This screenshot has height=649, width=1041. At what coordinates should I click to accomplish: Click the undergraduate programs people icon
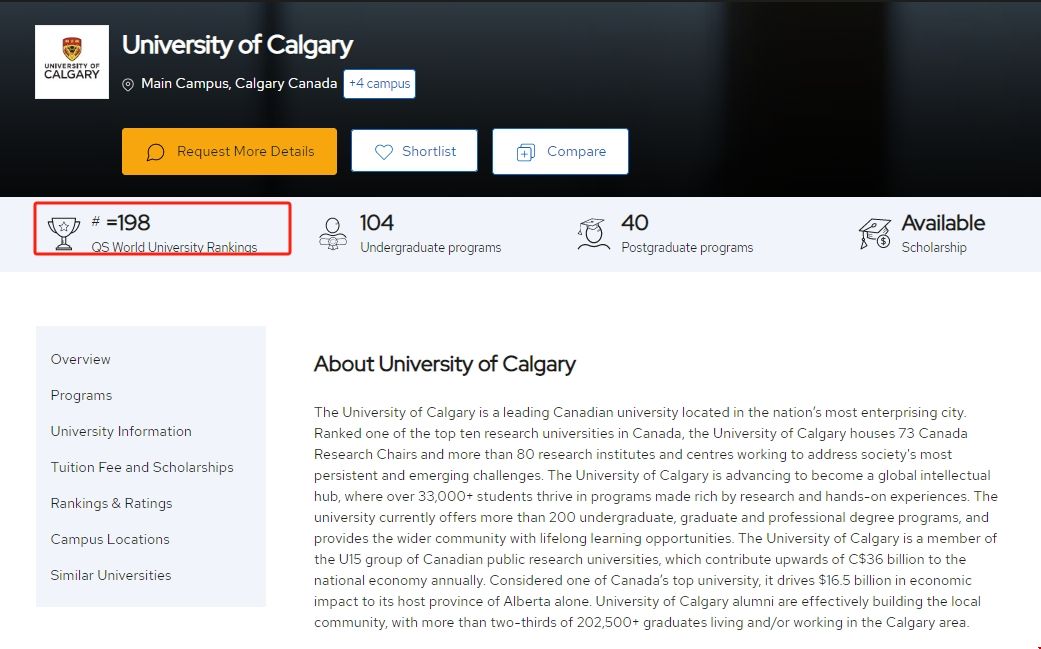pos(333,232)
